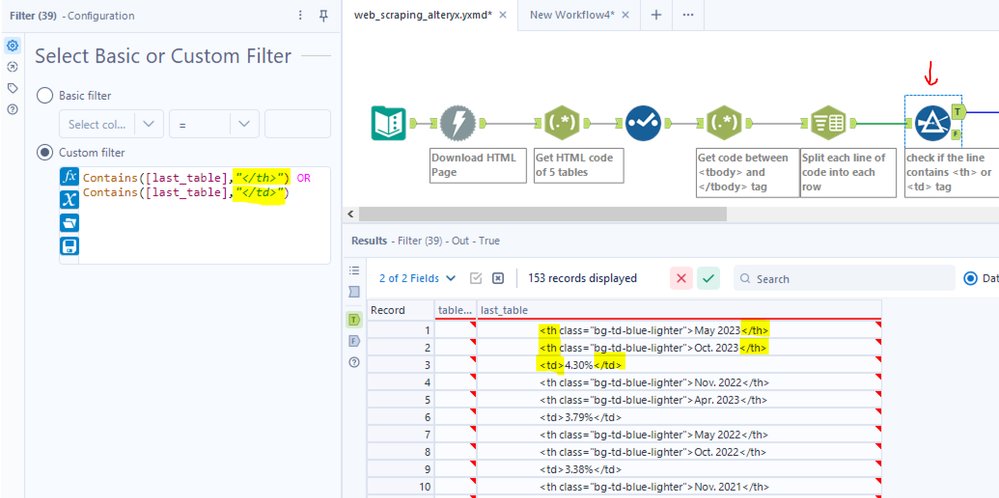Open the Help question mark icon in config sidebar
The width and height of the screenshot is (999, 498).
click(12, 109)
